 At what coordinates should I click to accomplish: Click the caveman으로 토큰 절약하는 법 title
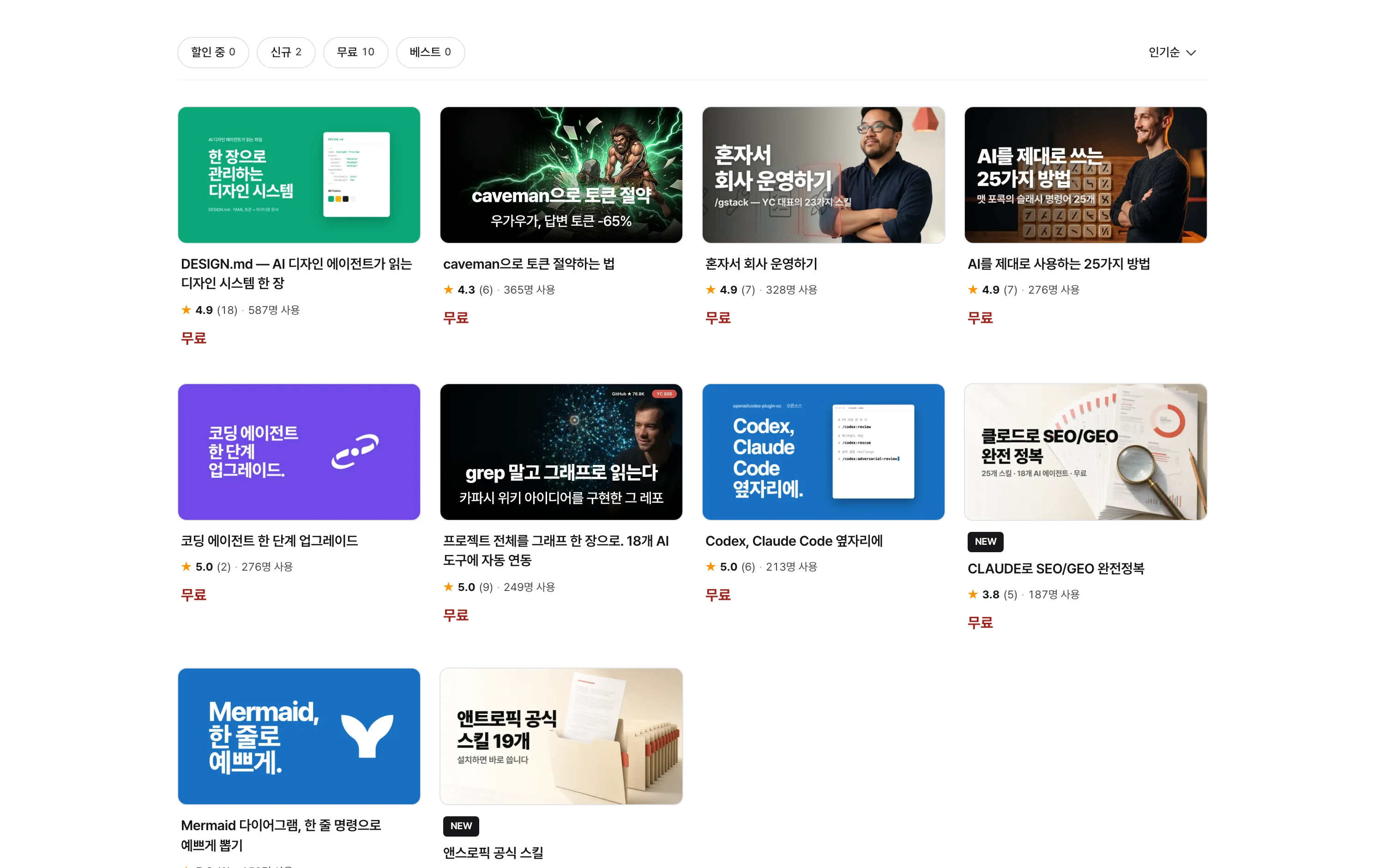click(529, 264)
